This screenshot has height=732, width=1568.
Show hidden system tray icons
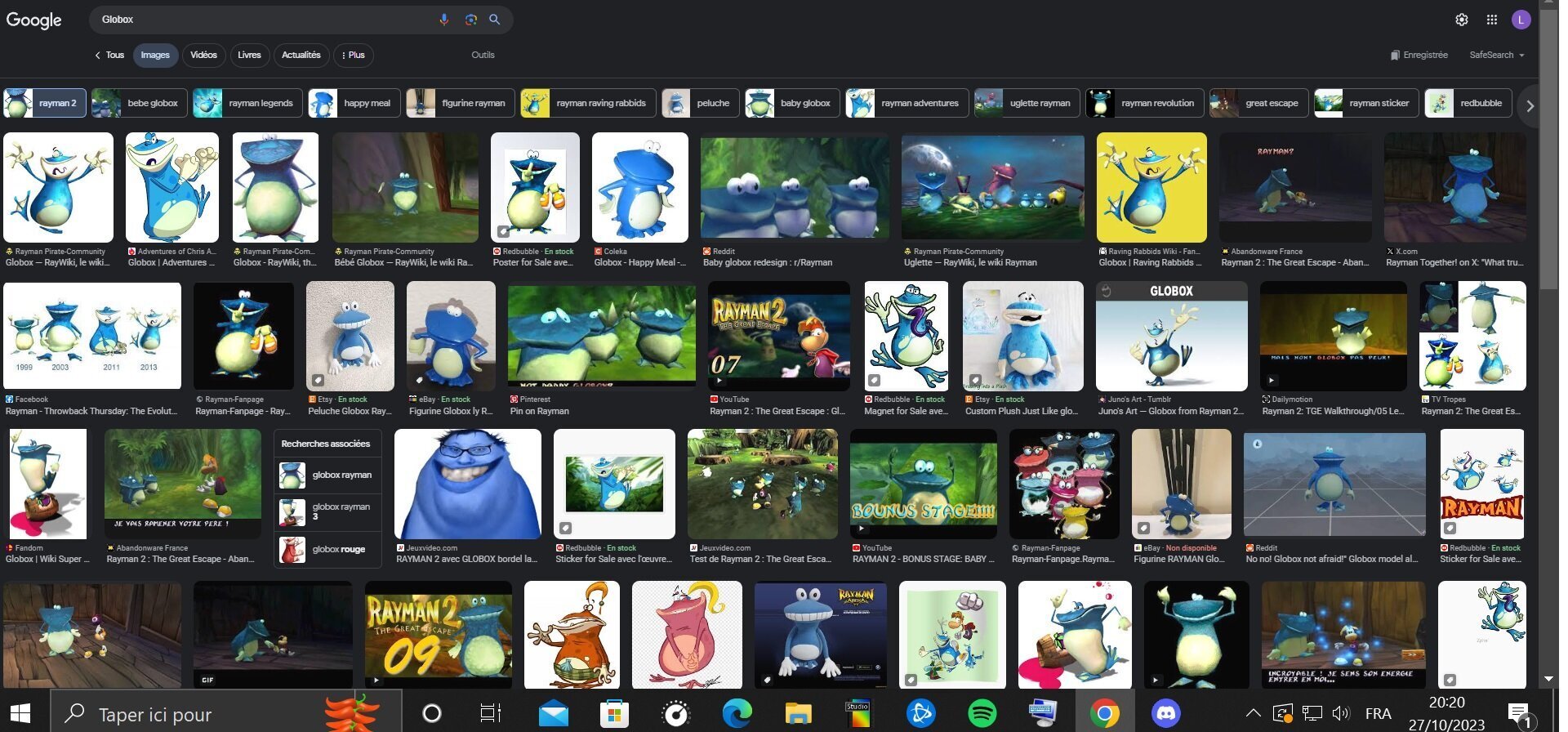pyautogui.click(x=1254, y=713)
